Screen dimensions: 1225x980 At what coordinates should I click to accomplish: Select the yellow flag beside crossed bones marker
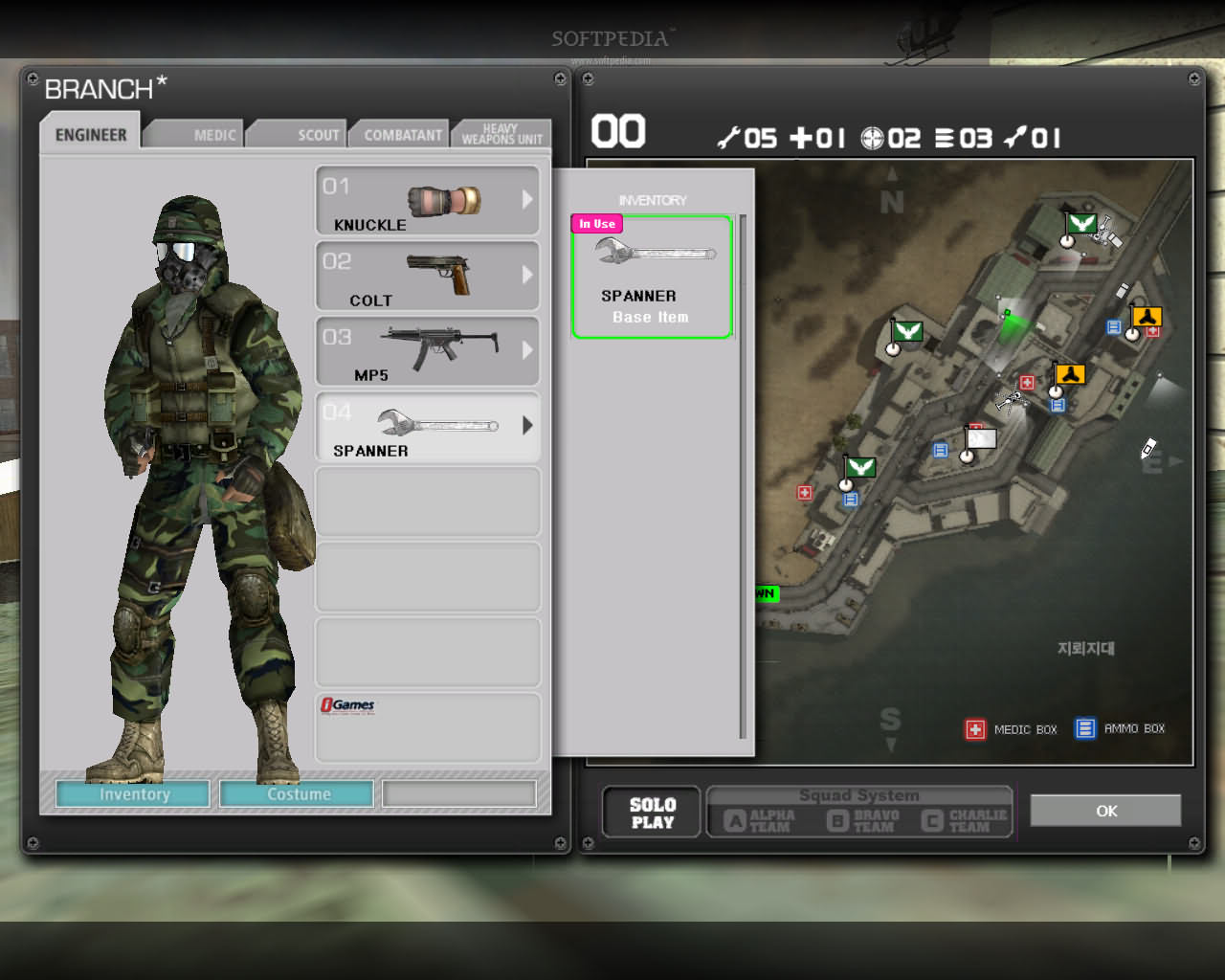(x=1069, y=374)
